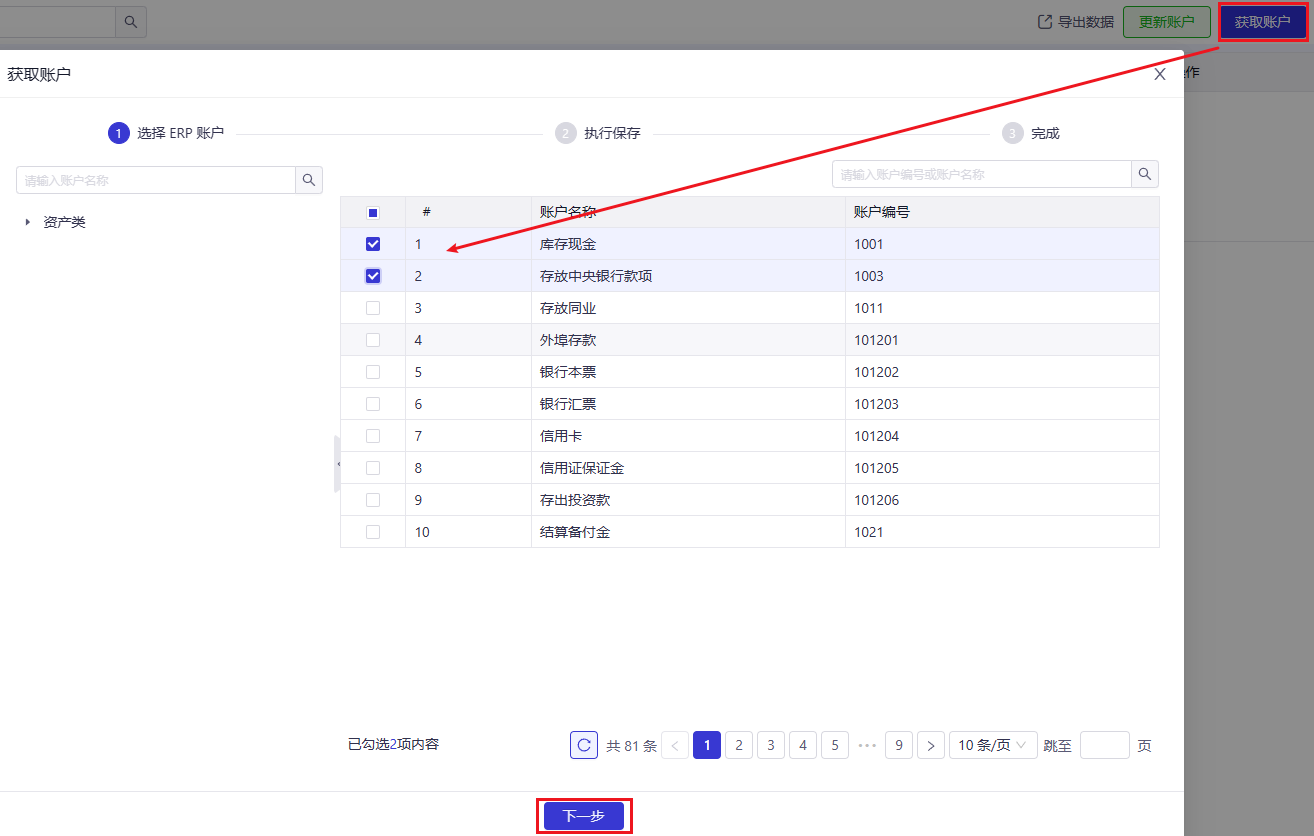Toggle the select-all header checkbox

[373, 212]
